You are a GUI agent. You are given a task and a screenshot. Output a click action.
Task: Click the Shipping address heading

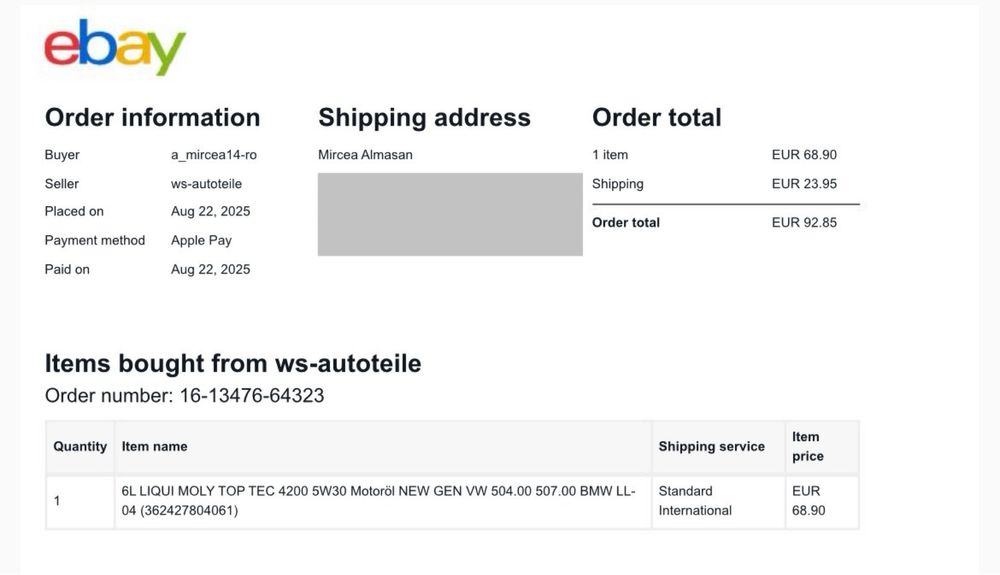tap(424, 117)
